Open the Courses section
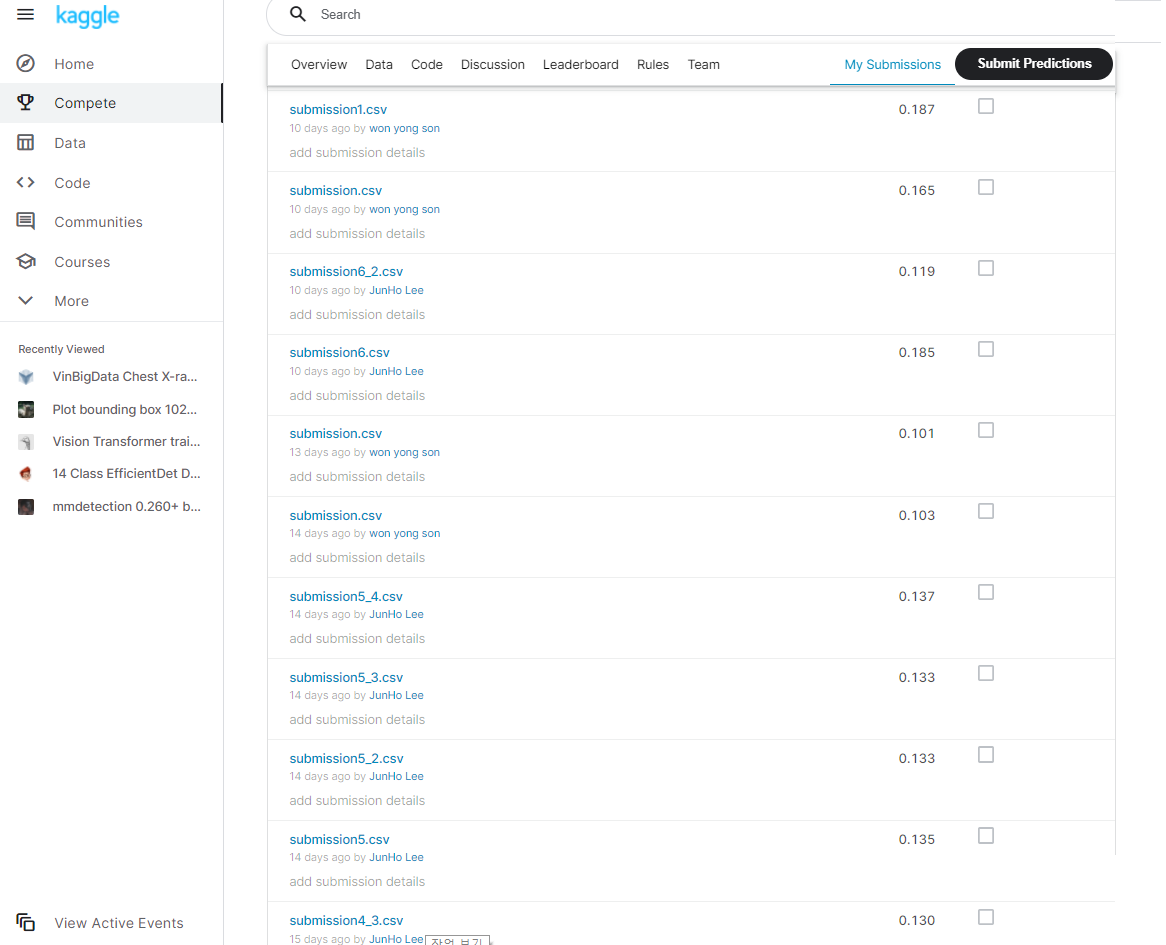 (82, 261)
